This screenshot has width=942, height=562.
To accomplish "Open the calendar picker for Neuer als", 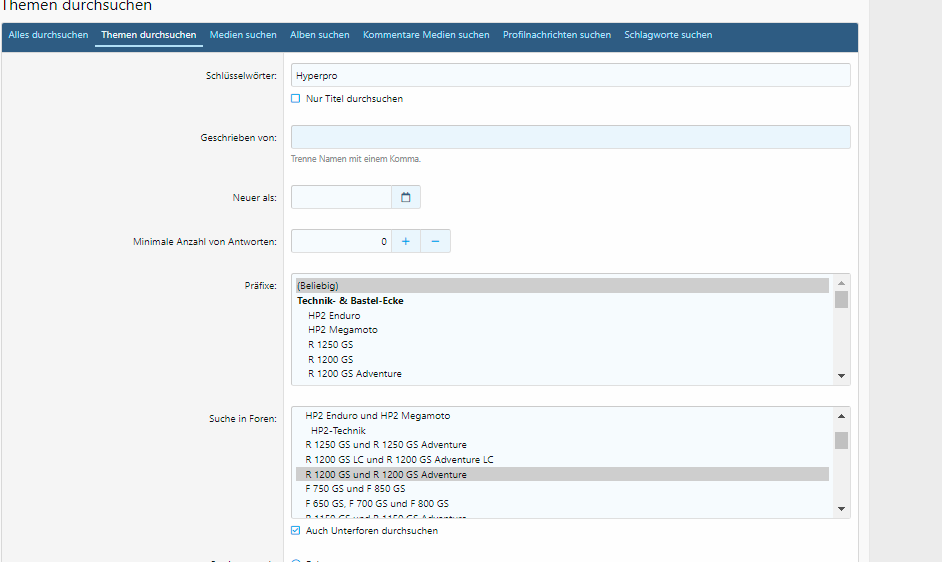I will [x=406, y=197].
